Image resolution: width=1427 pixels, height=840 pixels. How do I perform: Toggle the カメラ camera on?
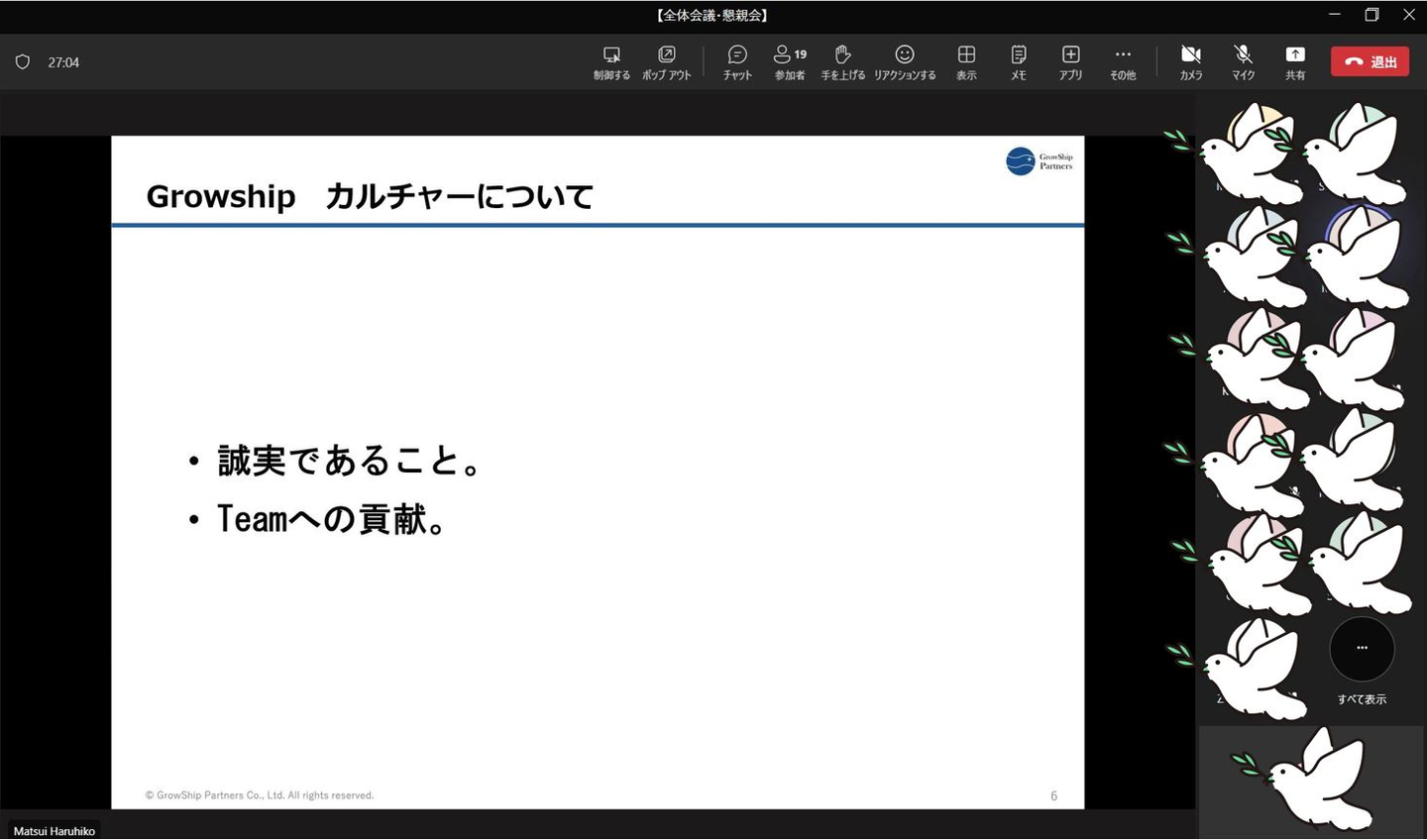(x=1191, y=61)
